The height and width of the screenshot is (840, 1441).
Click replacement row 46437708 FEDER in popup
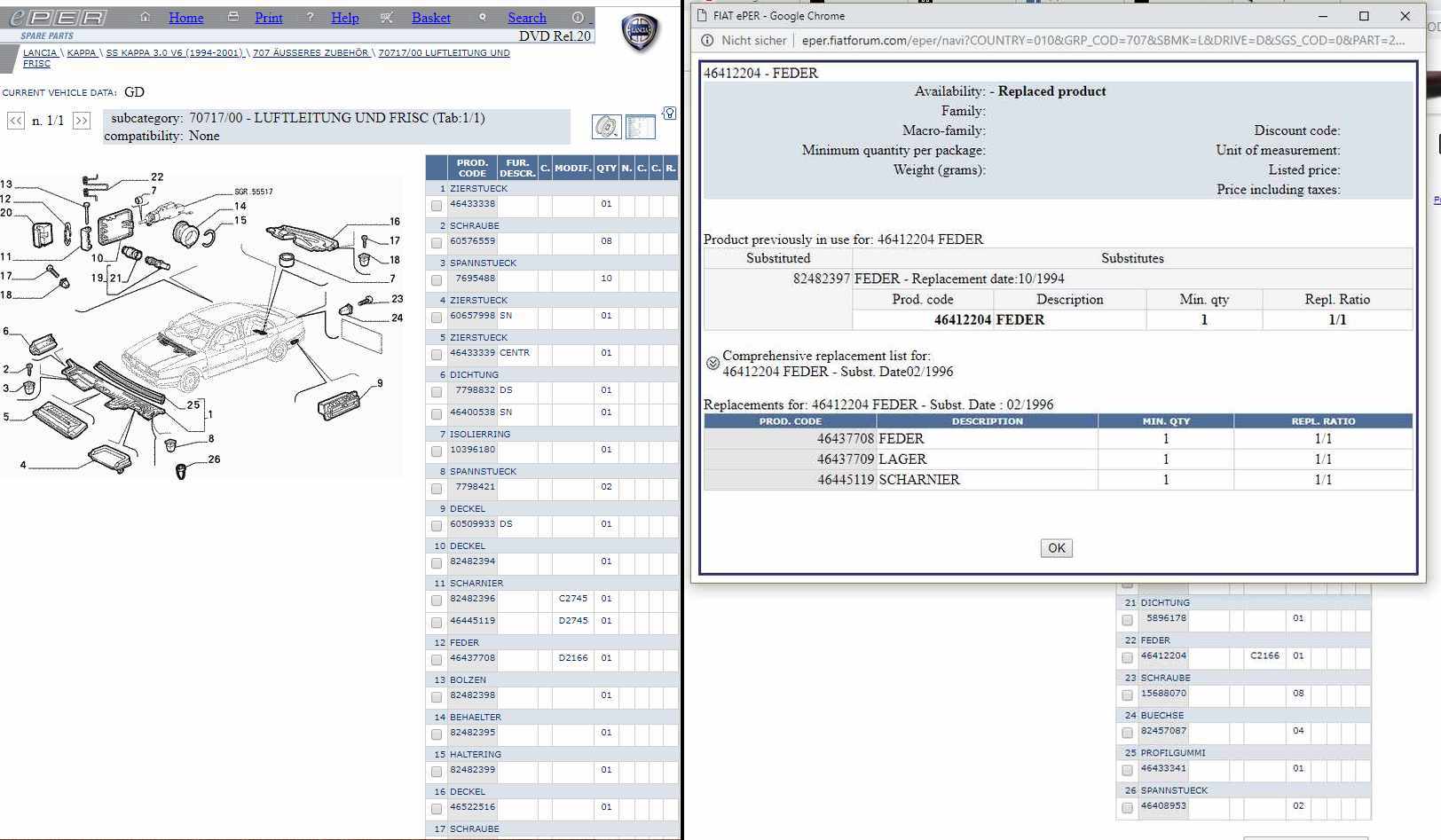pyautogui.click(x=1058, y=438)
